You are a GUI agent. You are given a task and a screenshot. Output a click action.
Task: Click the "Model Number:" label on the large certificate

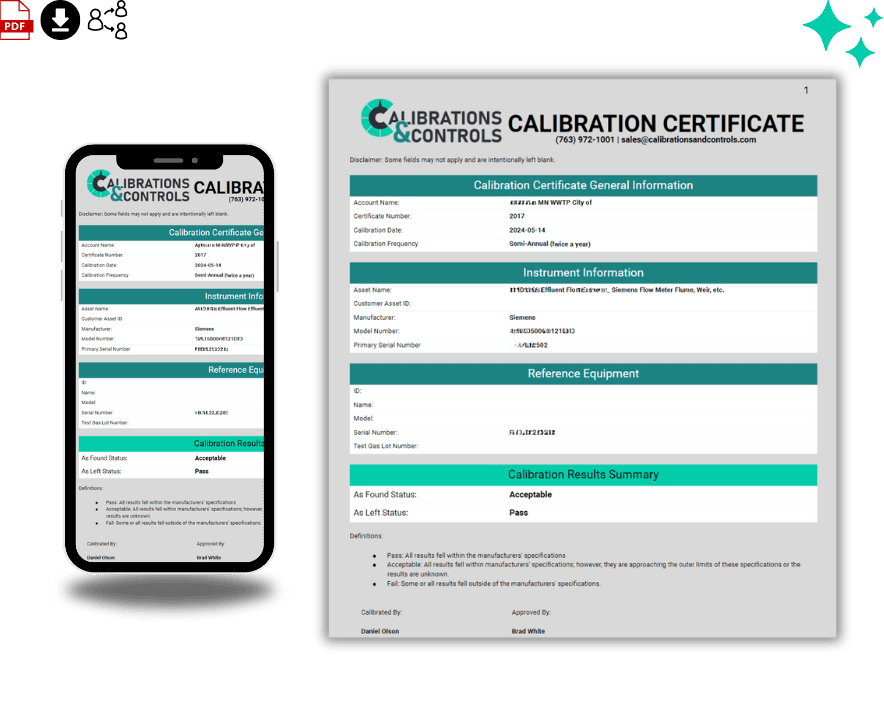pos(376,331)
